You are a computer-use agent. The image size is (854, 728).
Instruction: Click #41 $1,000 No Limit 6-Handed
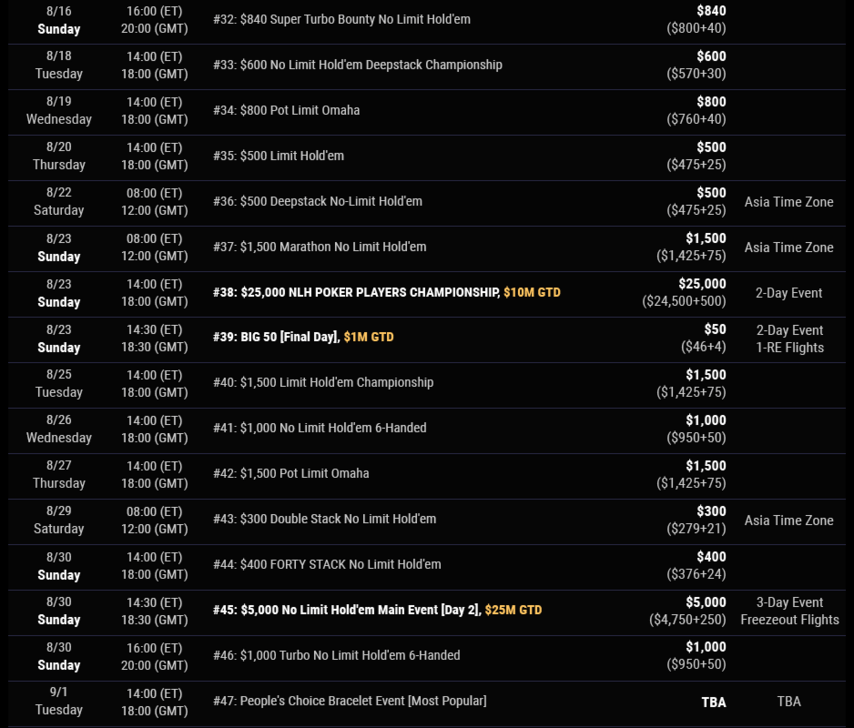[319, 428]
